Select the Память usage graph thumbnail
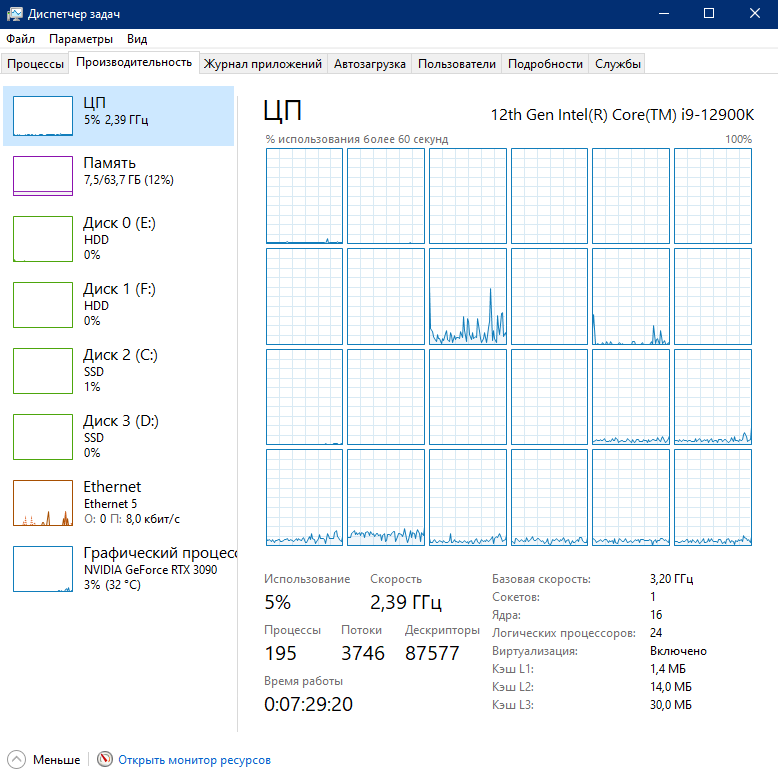This screenshot has height=783, width=778. [x=43, y=176]
